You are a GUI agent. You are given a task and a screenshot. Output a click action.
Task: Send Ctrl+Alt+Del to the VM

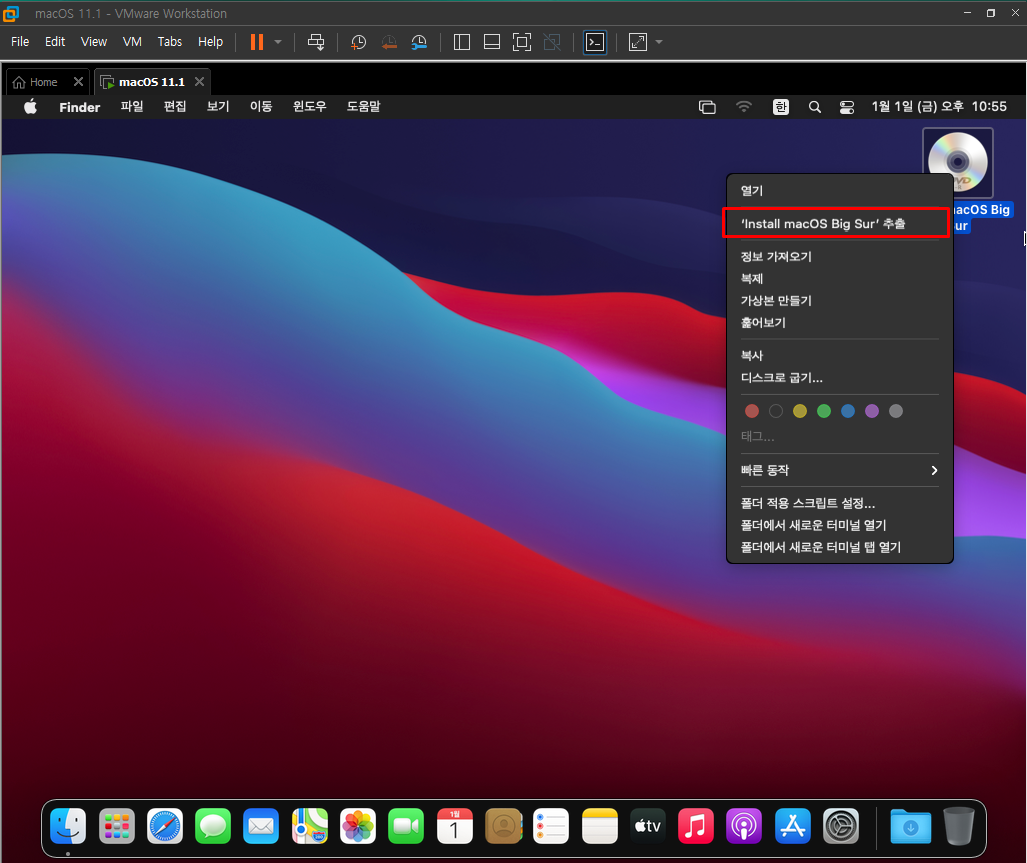coord(316,42)
